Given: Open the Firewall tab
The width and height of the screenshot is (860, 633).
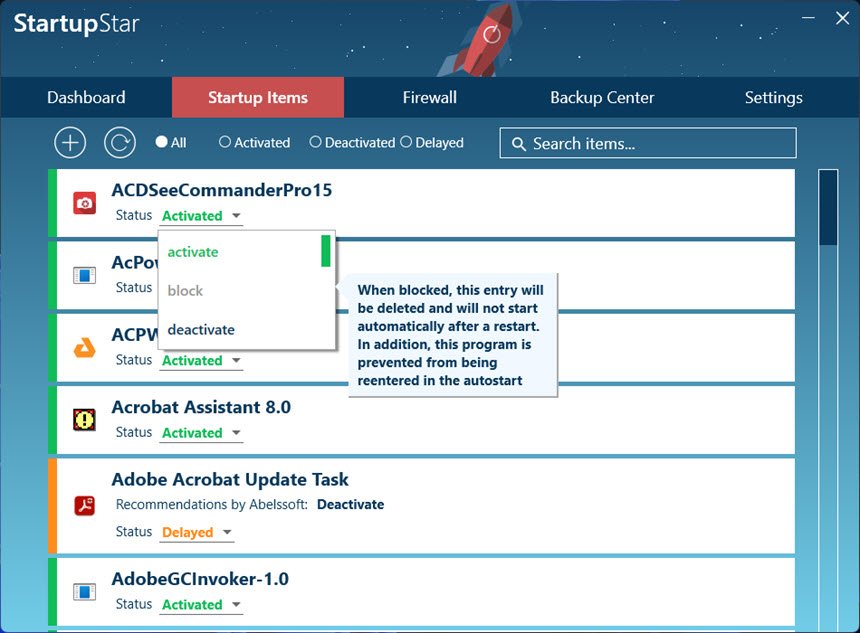Looking at the screenshot, I should 429,97.
